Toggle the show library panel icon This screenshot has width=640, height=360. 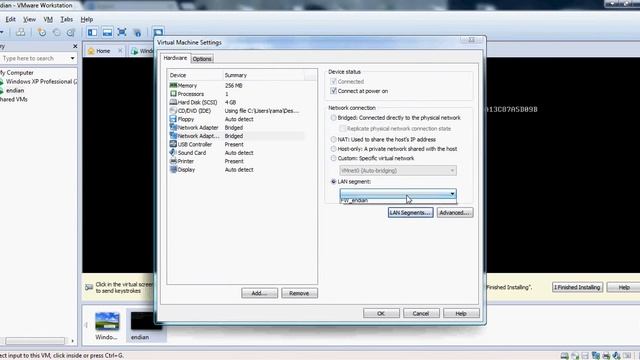point(92,32)
